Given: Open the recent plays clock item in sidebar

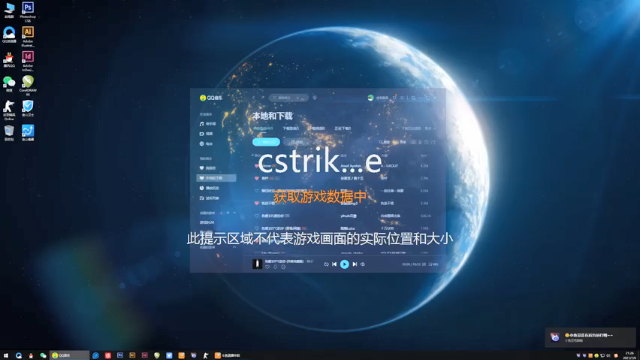Looking at the screenshot, I should point(209,188).
